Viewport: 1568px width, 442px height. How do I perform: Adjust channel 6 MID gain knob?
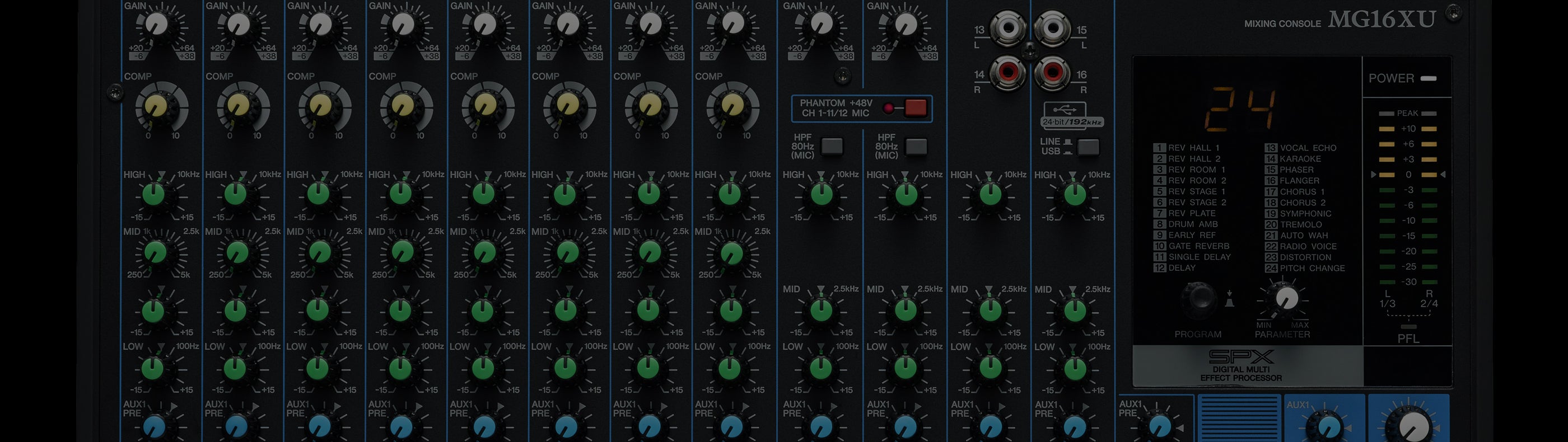pos(566,310)
